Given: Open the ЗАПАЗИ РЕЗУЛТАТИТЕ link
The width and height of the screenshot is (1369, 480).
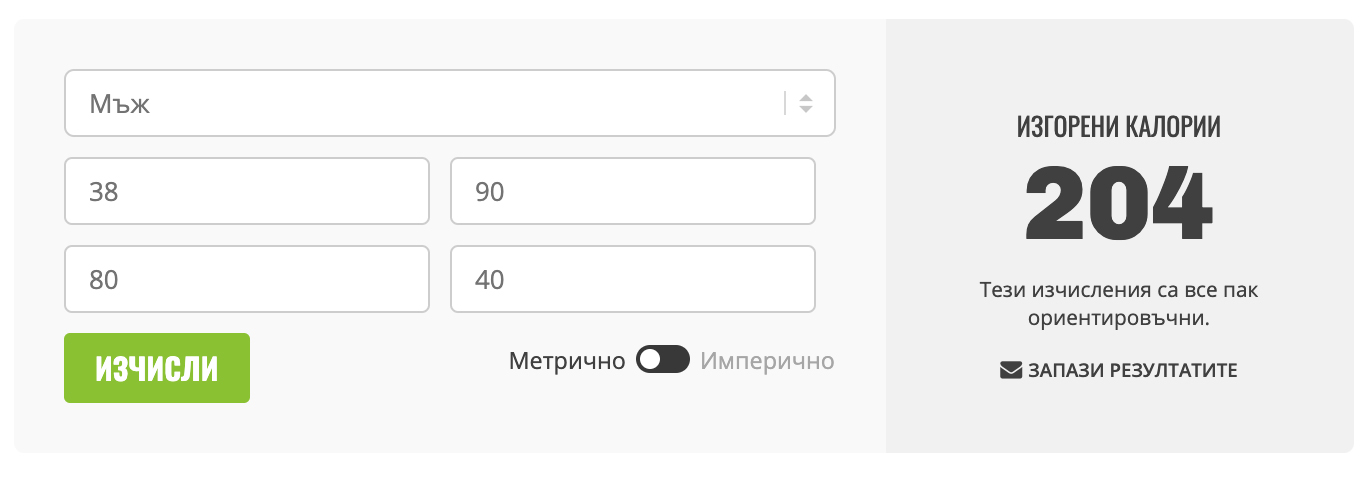Looking at the screenshot, I should (1132, 371).
